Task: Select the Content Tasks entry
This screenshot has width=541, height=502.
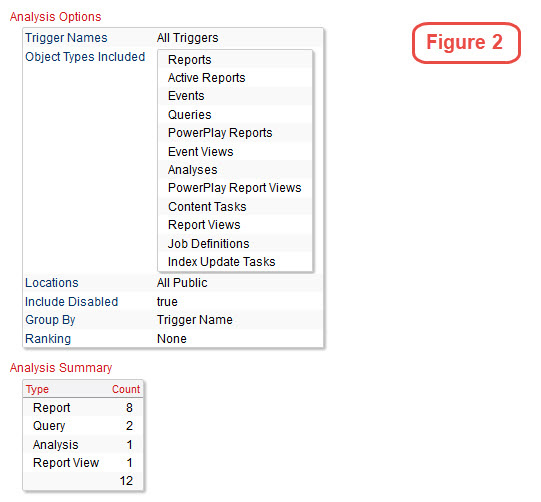Action: pyautogui.click(x=207, y=207)
